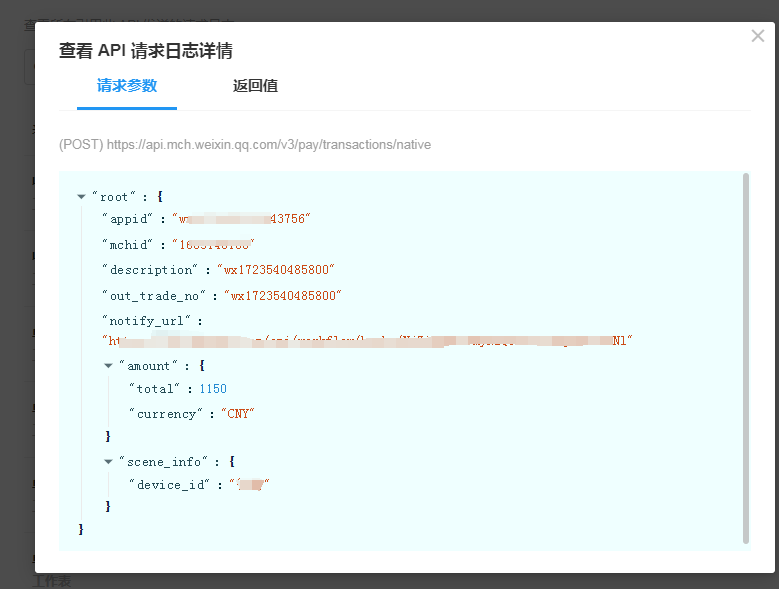This screenshot has width=779, height=589.
Task: Select the 请求参数 tab
Action: point(127,86)
